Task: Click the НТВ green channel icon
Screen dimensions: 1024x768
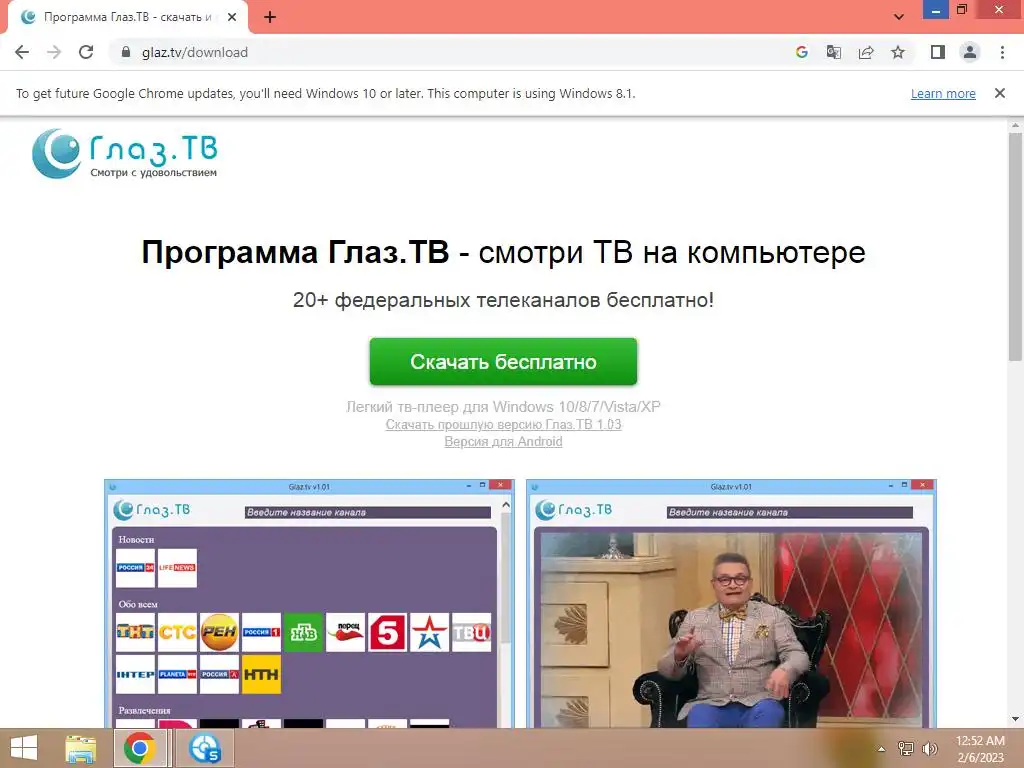Action: pyautogui.click(x=304, y=632)
